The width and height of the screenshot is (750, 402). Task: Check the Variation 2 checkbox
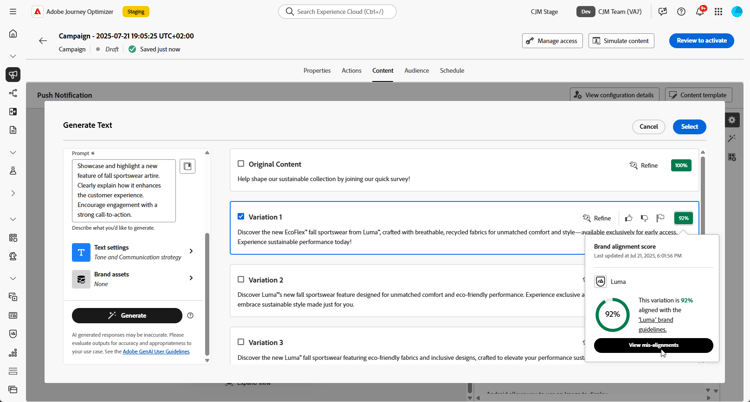pyautogui.click(x=241, y=279)
